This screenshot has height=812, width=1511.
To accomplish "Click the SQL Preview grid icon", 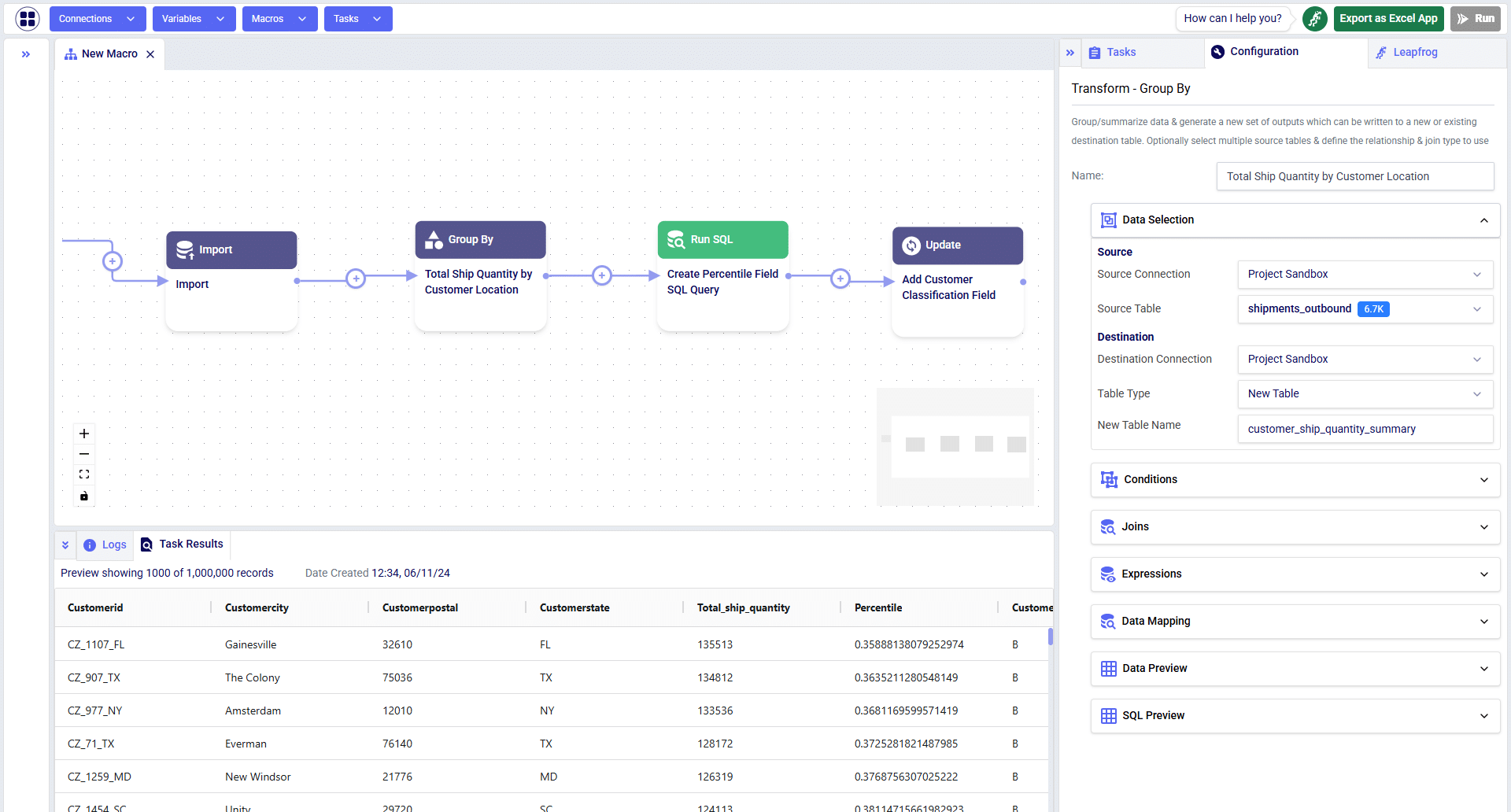I will [1109, 715].
